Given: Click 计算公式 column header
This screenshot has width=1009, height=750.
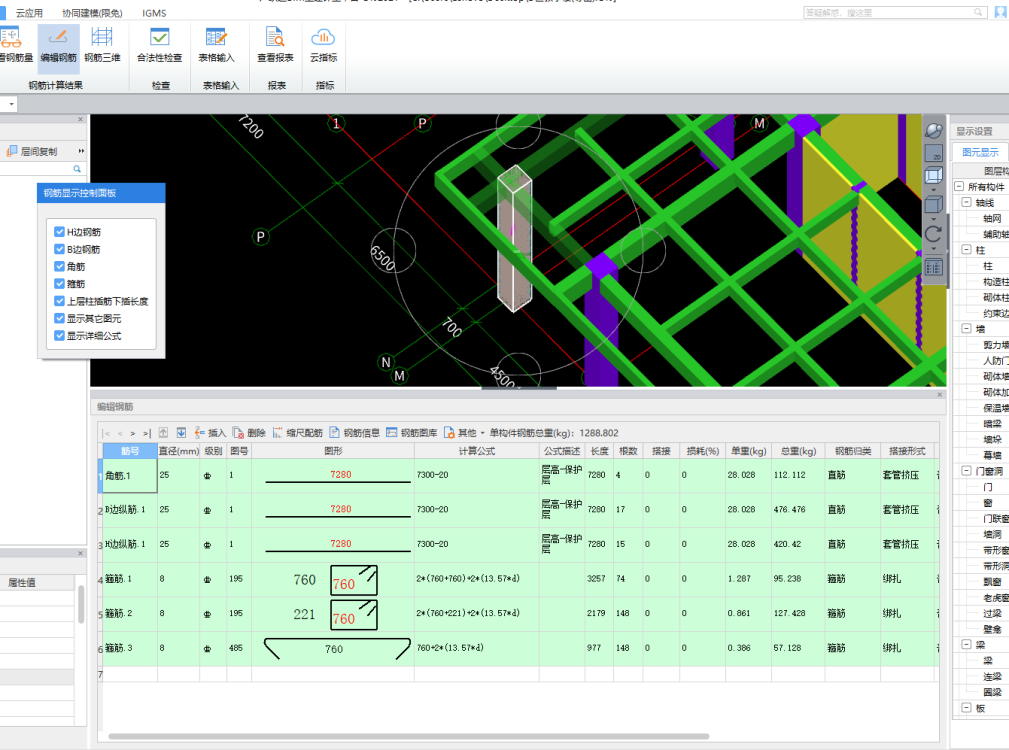Looking at the screenshot, I should click(476, 451).
